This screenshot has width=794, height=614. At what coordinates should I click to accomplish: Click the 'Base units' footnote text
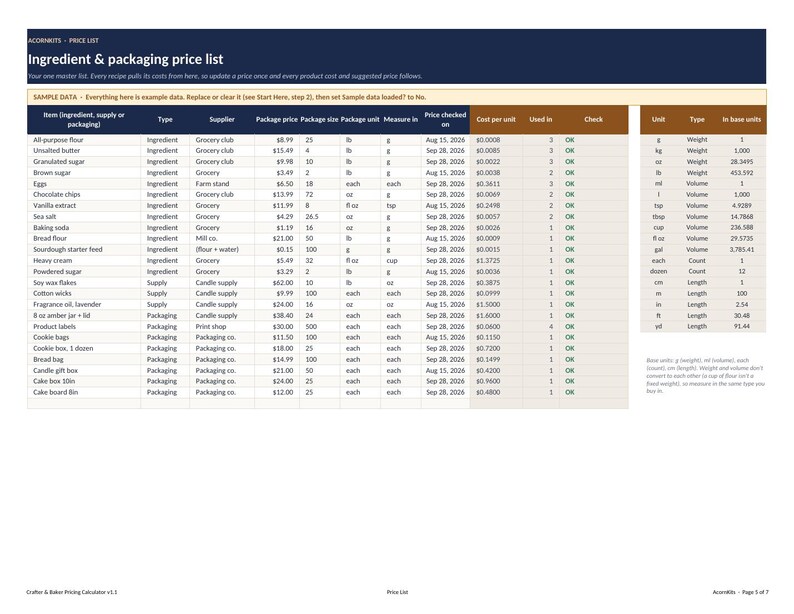click(705, 376)
